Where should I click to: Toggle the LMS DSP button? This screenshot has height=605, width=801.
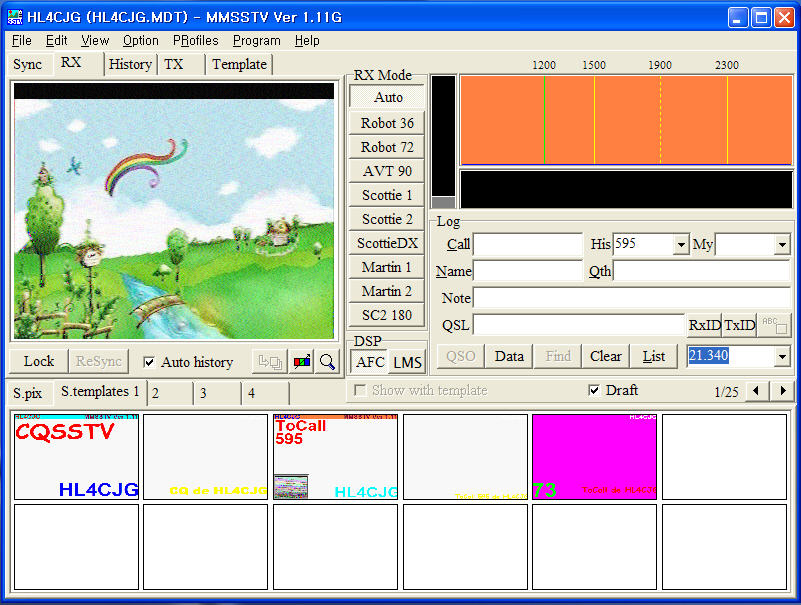[406, 362]
